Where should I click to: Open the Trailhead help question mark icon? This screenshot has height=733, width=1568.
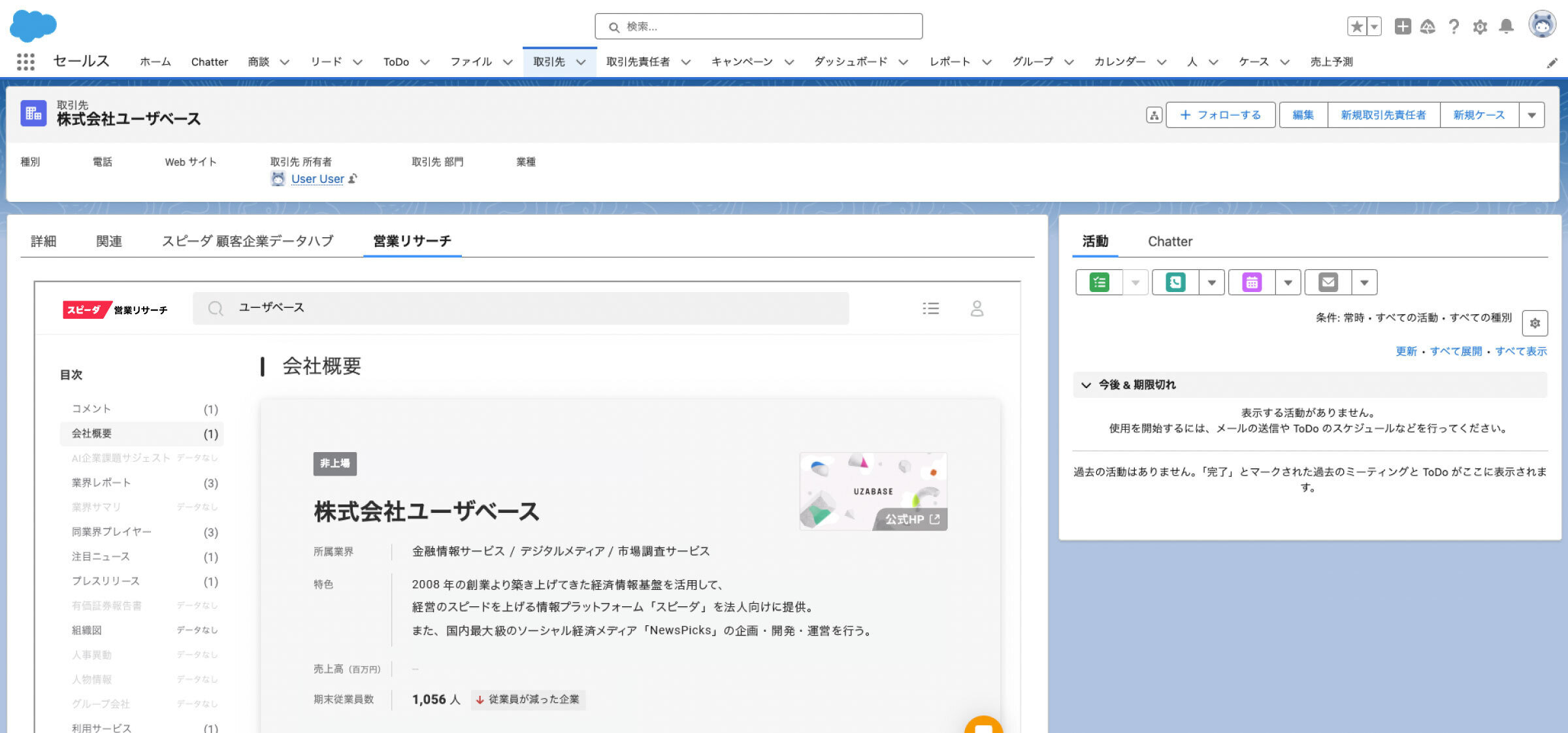[x=1454, y=27]
